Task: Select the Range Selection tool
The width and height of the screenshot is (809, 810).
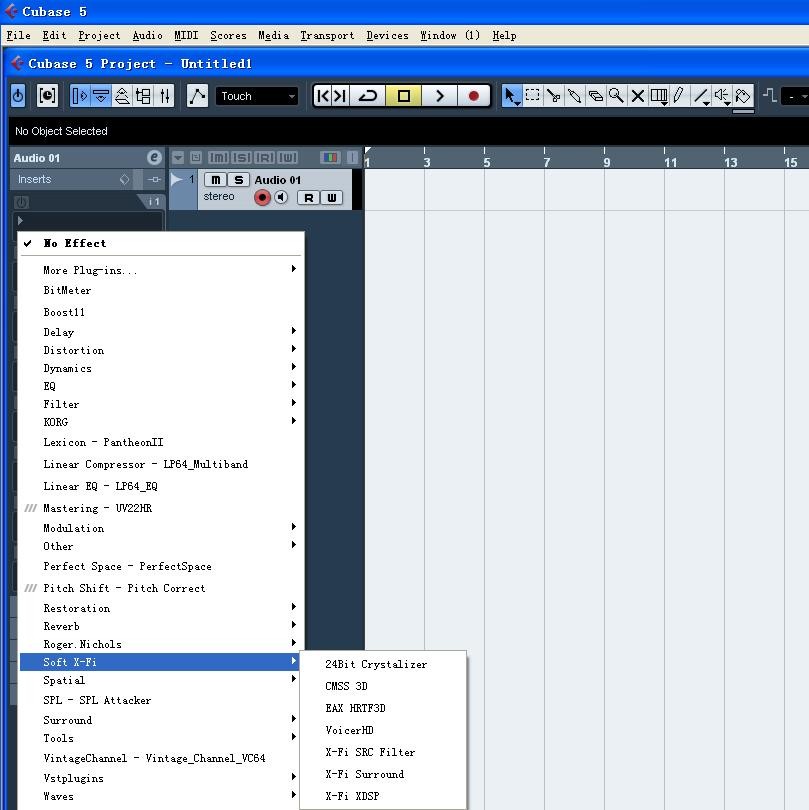Action: [532, 96]
